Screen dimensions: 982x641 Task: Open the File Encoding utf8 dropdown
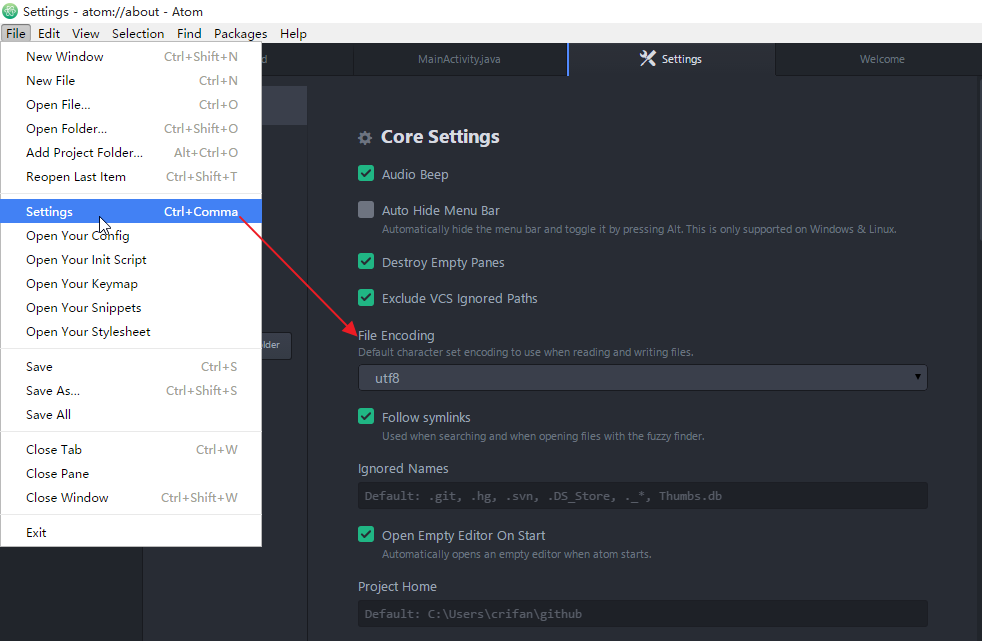point(642,378)
